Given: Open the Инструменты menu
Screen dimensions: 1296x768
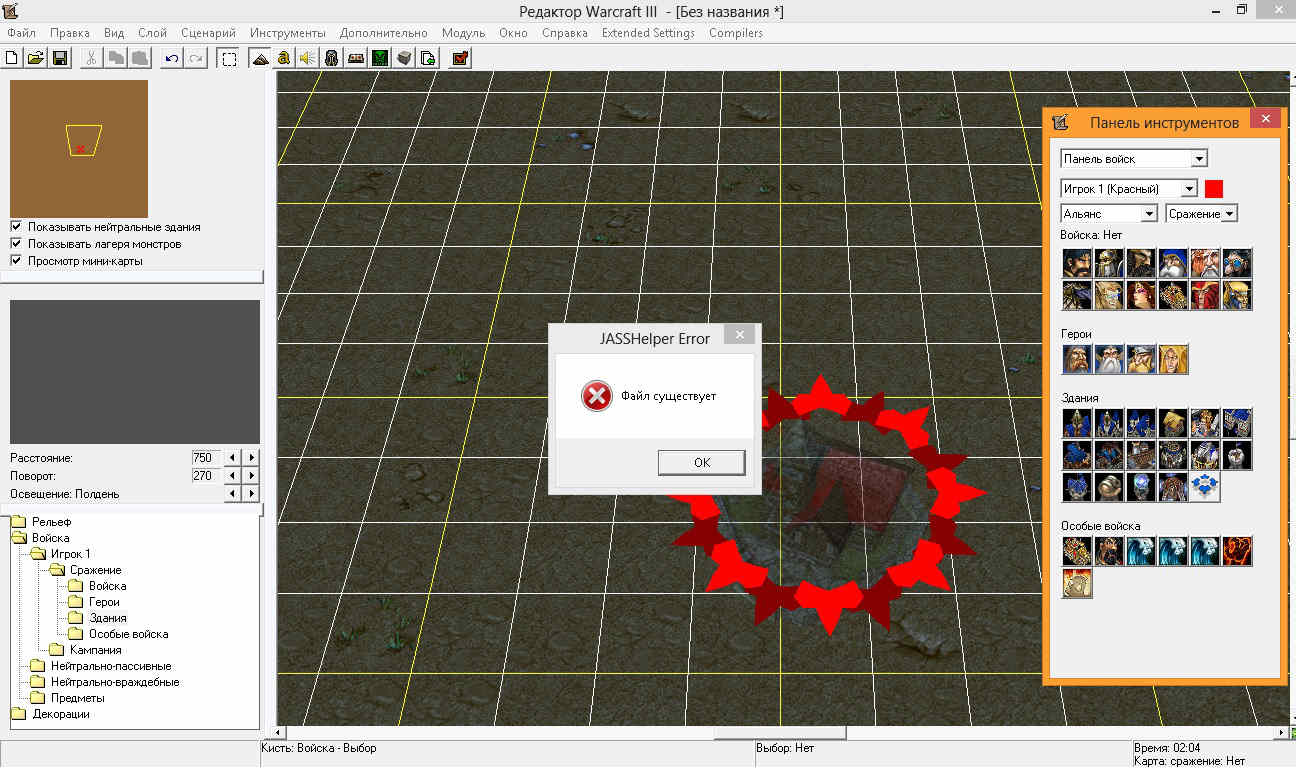Looking at the screenshot, I should point(288,33).
